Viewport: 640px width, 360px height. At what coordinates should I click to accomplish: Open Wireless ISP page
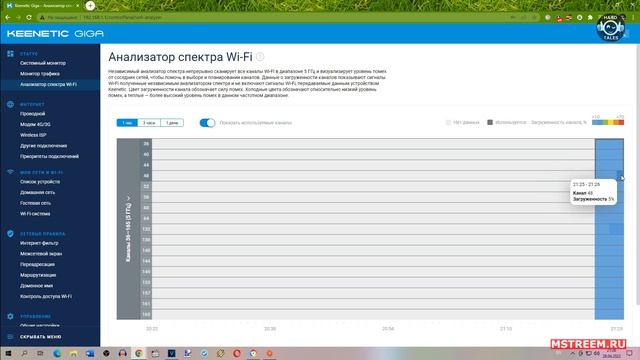33,135
